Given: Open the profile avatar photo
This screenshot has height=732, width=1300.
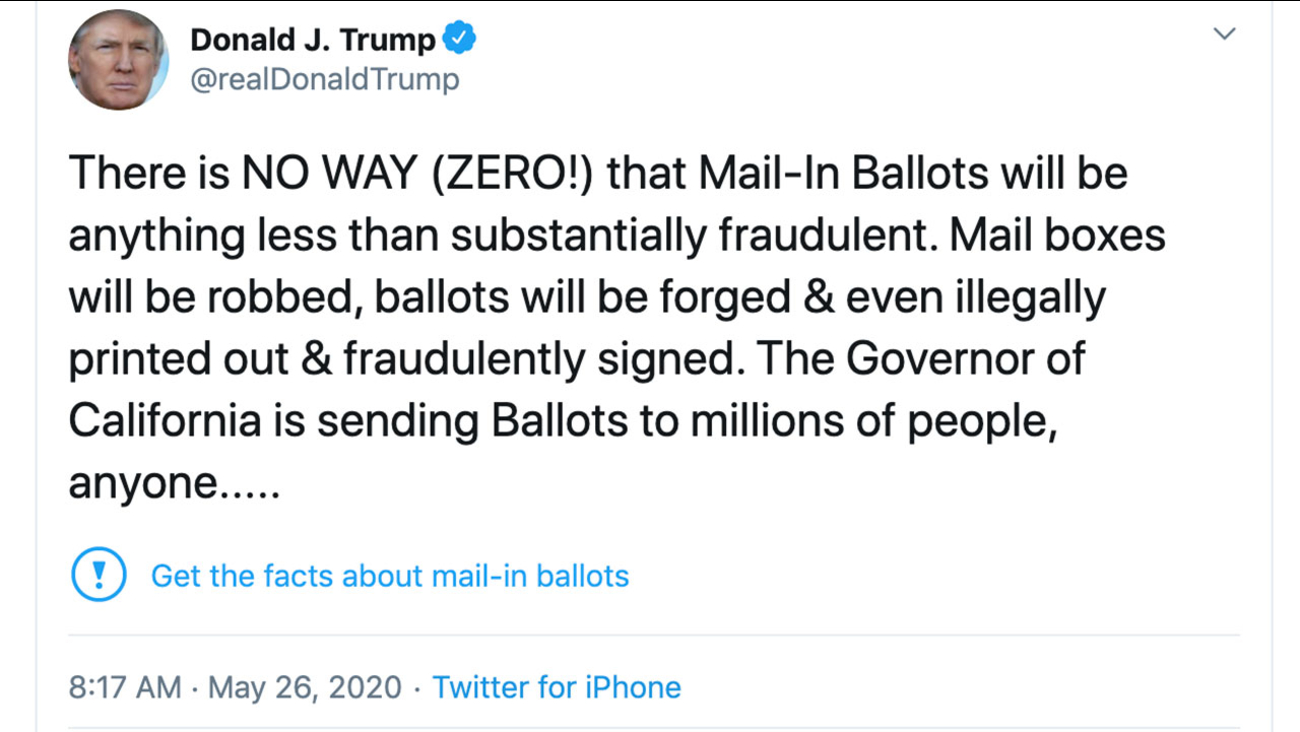Looking at the screenshot, I should pyautogui.click(x=118, y=60).
